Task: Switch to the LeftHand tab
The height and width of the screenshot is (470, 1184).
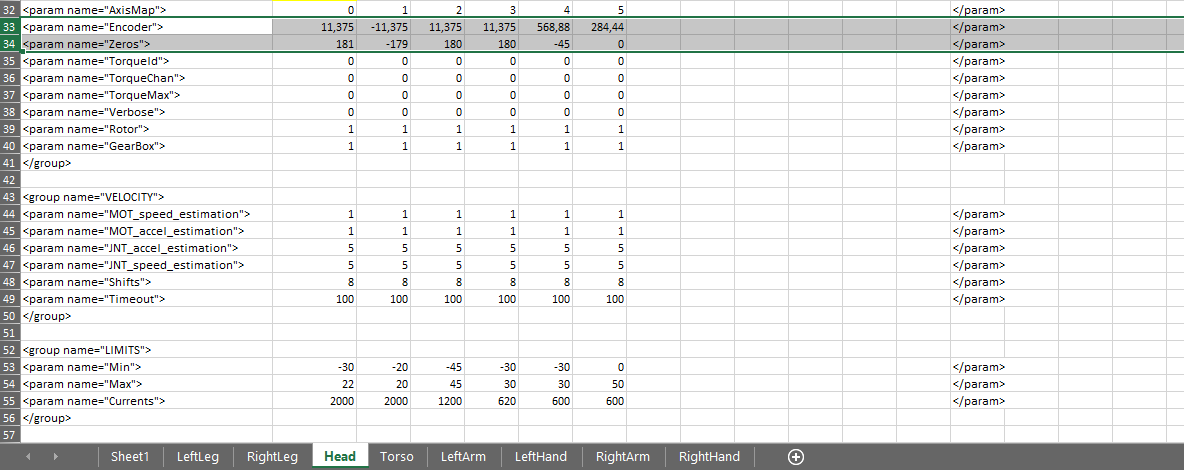Action: (x=540, y=457)
